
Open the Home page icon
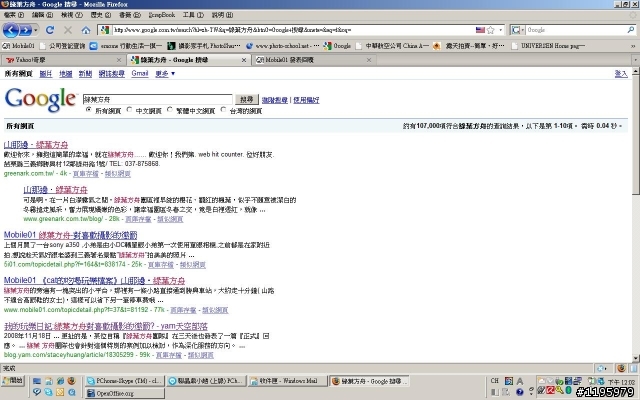click(x=86, y=30)
